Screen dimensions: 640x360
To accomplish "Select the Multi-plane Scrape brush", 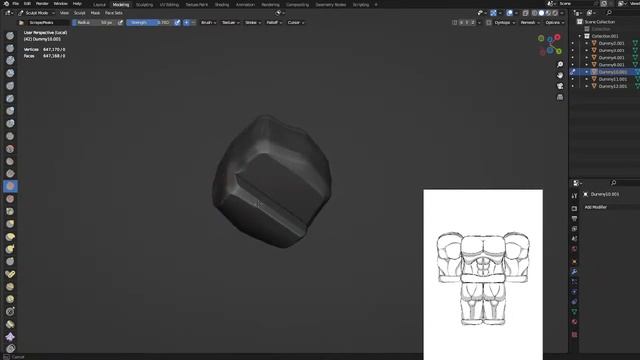I will point(10,199).
